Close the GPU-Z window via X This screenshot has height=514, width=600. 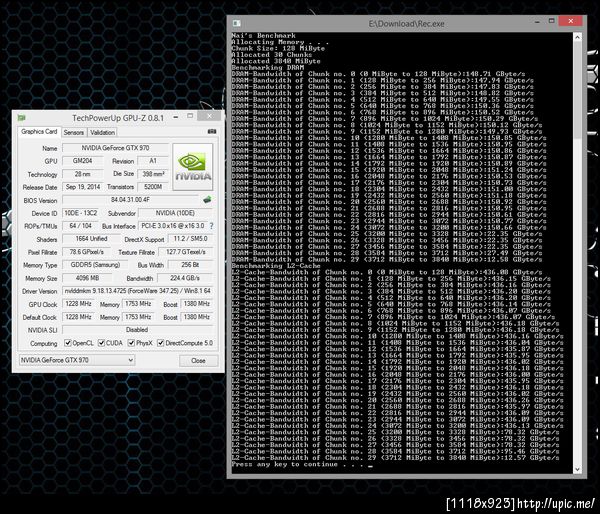click(x=210, y=116)
